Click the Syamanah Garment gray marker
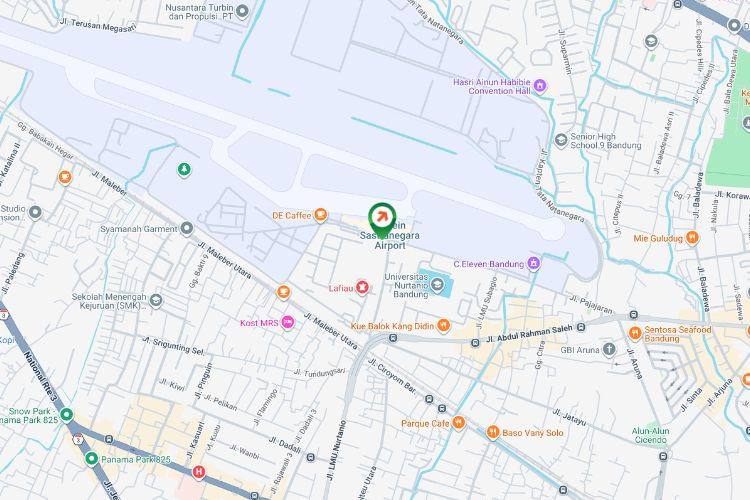This screenshot has height=500, width=750. coord(187,229)
